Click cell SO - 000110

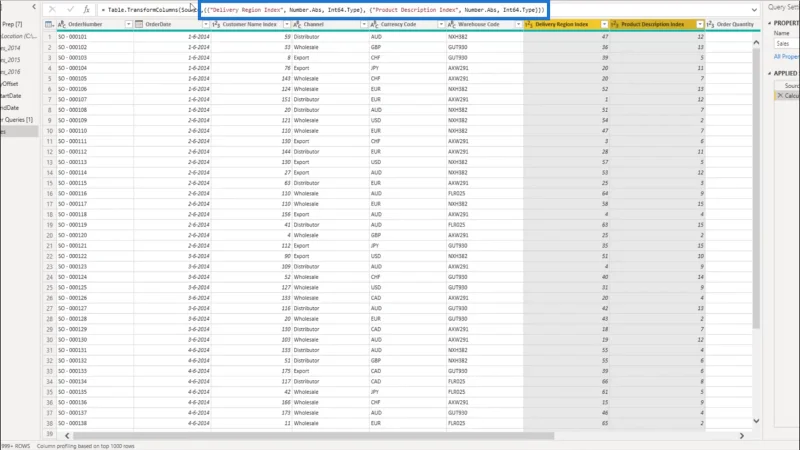(x=72, y=131)
